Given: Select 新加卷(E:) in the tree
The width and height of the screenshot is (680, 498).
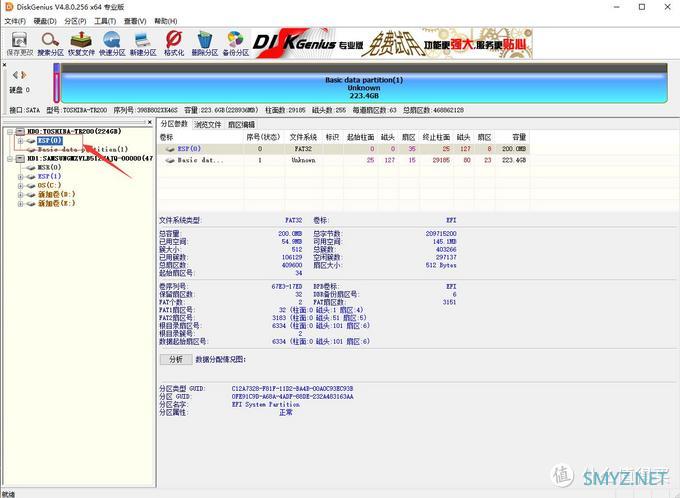Looking at the screenshot, I should pos(56,204).
